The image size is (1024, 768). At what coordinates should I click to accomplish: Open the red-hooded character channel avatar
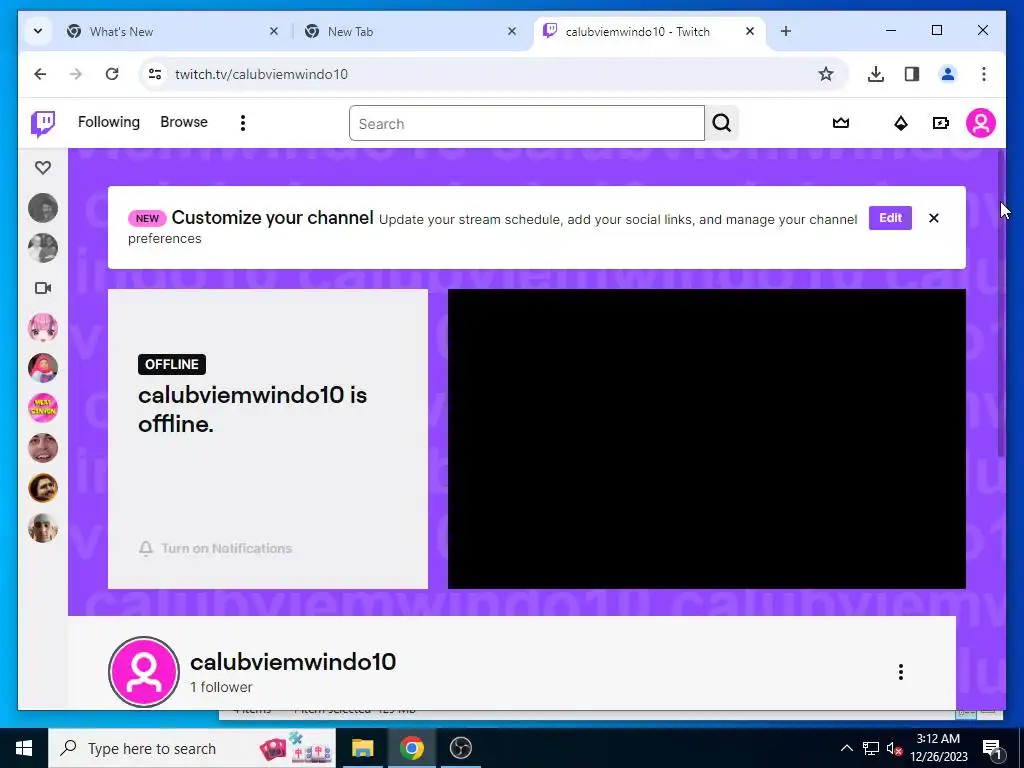point(43,368)
